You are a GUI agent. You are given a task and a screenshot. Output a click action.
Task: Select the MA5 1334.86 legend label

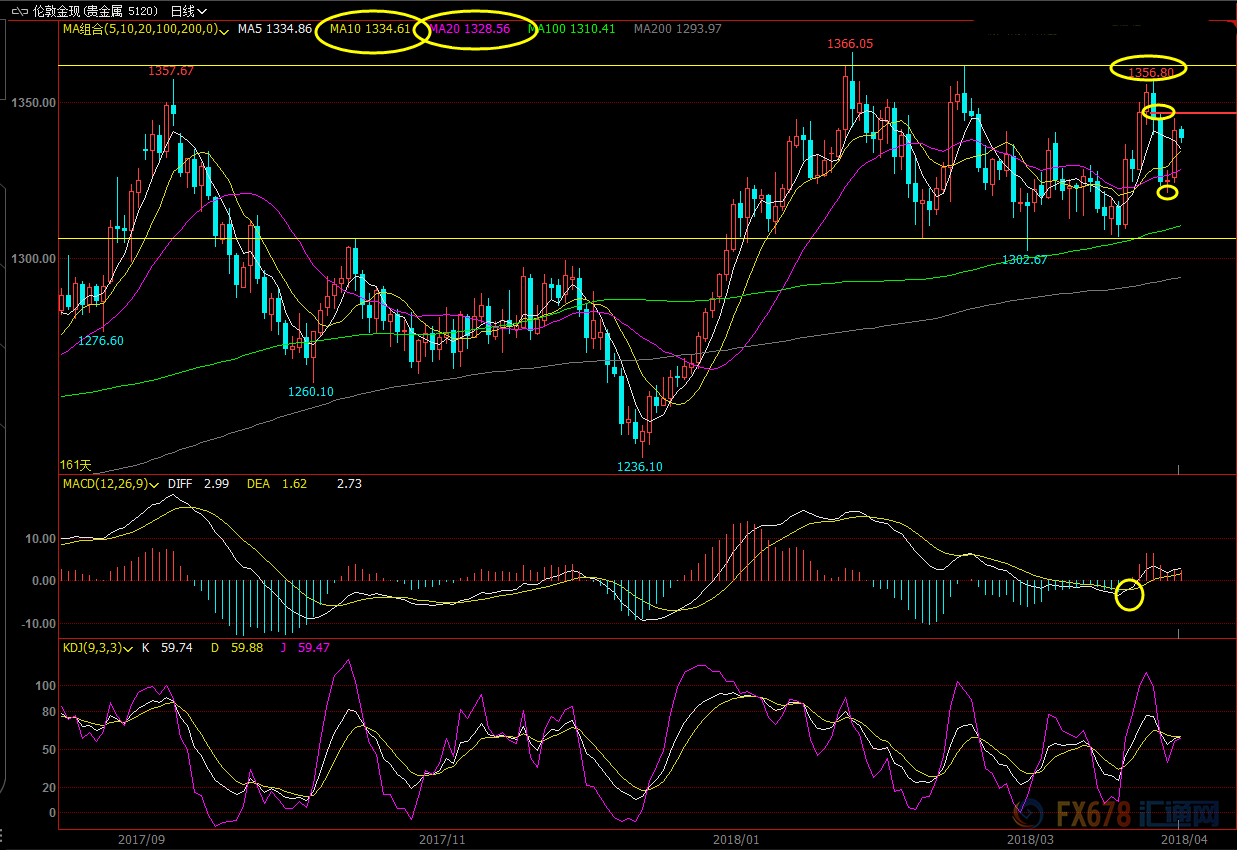pos(274,29)
